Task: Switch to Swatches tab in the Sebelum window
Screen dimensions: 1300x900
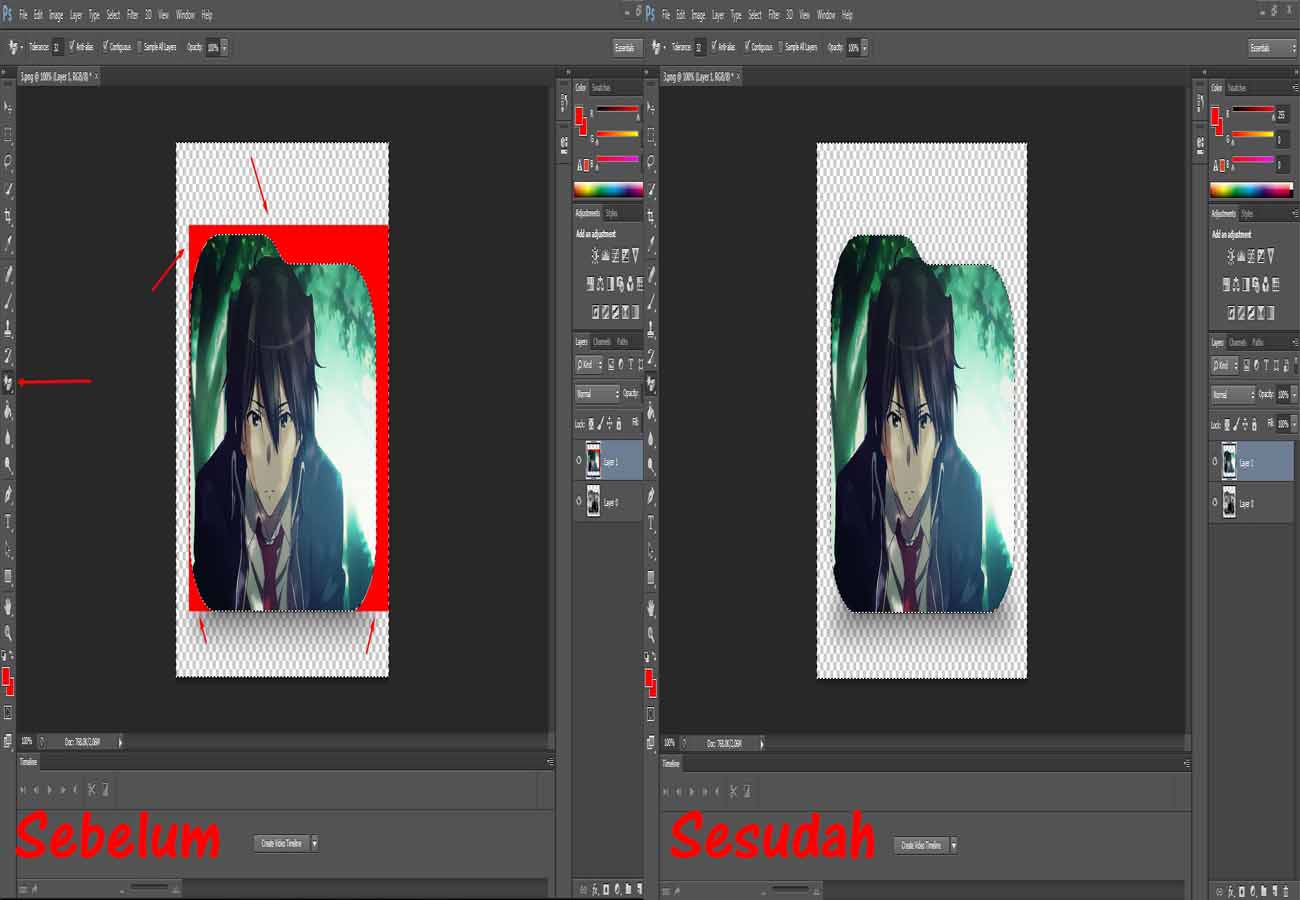Action: tap(601, 88)
